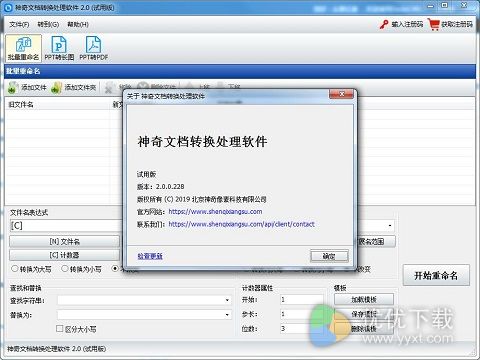Enable the 区分大小写 checkbox
The image size is (480, 360).
[60, 329]
